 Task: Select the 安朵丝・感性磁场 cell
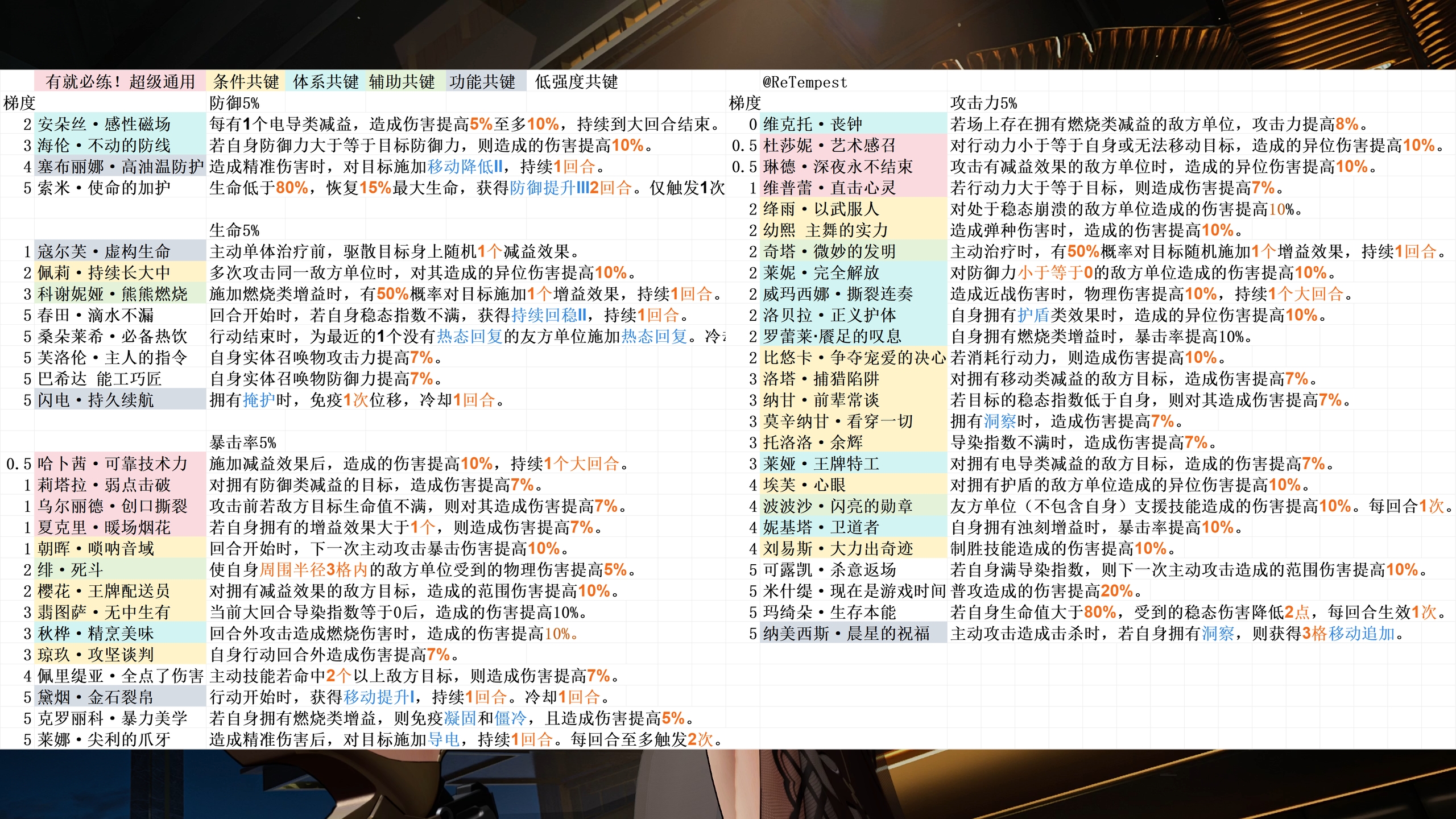coord(119,124)
